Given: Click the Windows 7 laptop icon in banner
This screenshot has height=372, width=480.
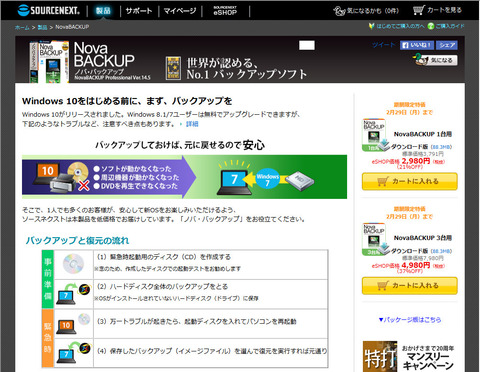Looking at the screenshot, I should (x=234, y=182).
